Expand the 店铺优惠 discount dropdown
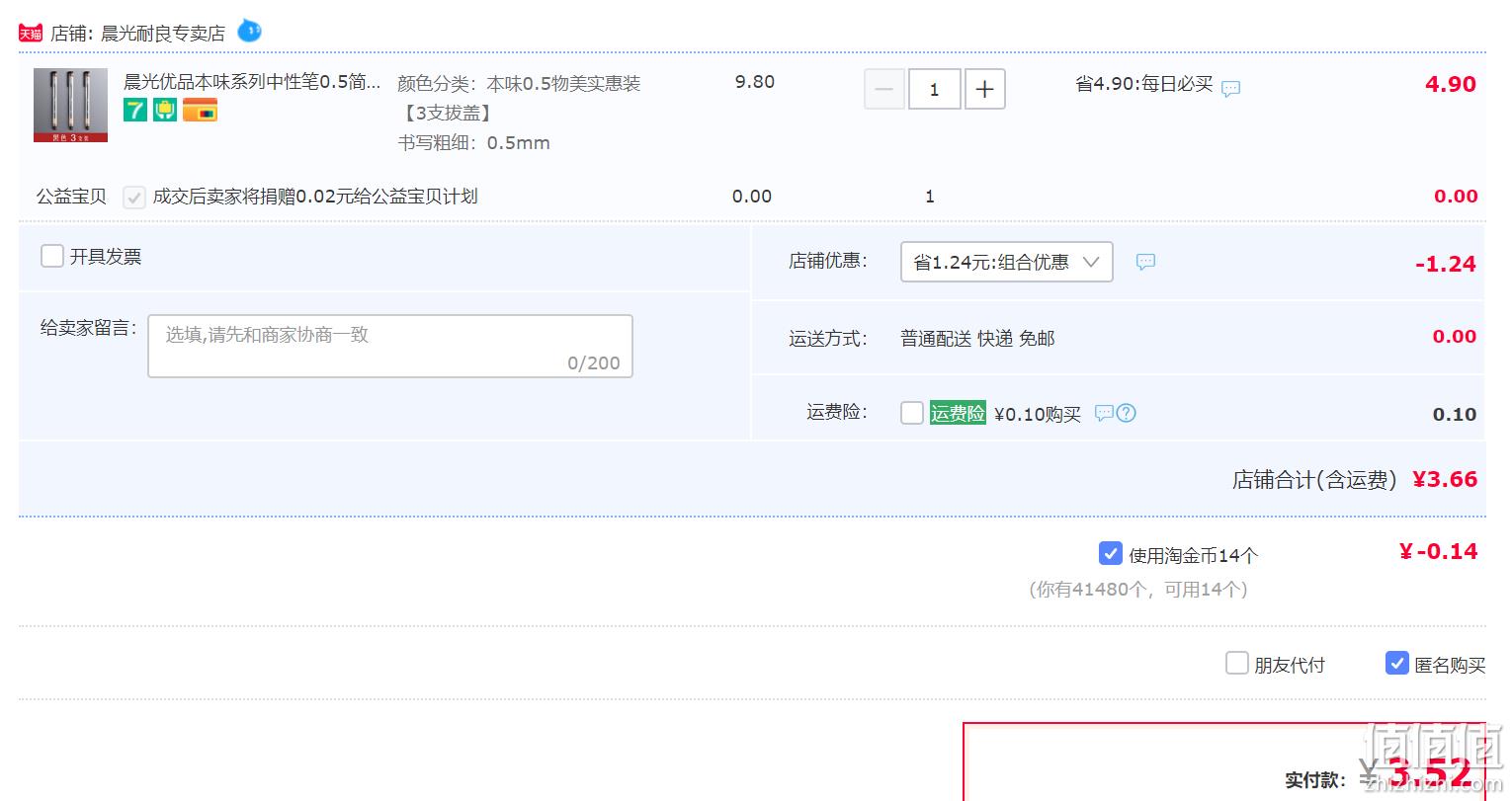The image size is (1512, 801). 1006,262
